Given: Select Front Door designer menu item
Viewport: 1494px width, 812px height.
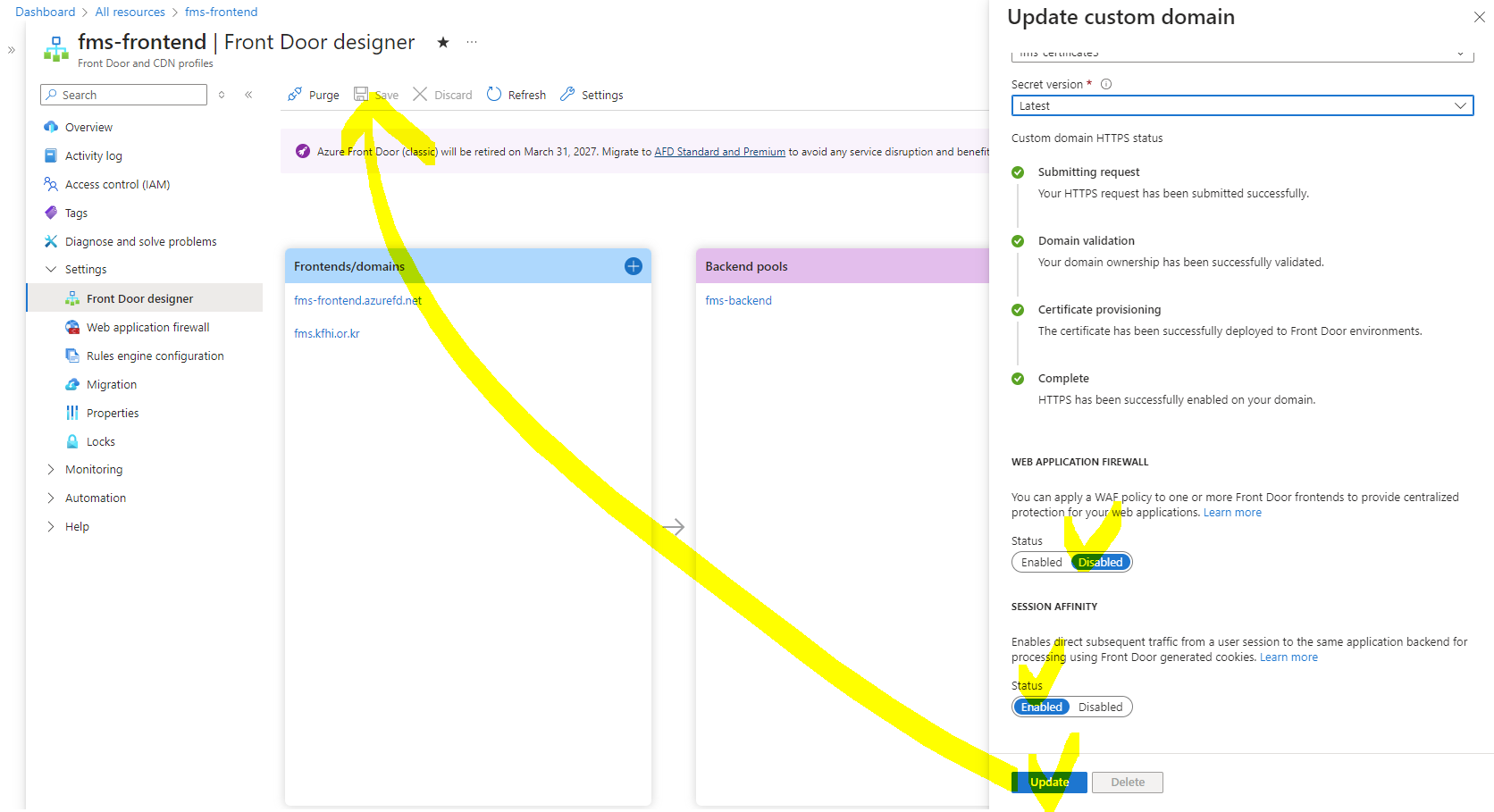Looking at the screenshot, I should click(145, 298).
